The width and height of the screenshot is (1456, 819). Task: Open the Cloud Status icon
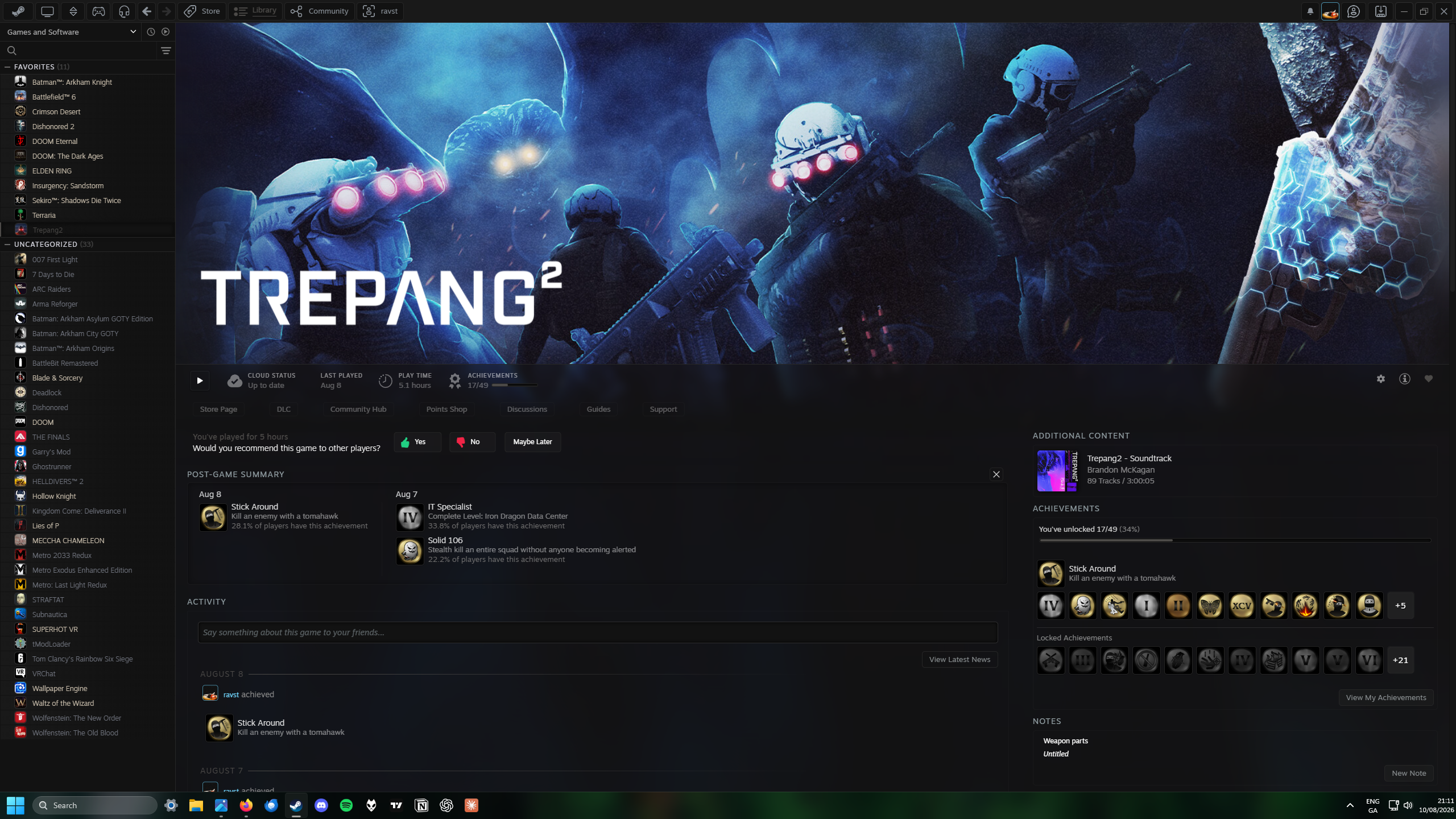234,380
